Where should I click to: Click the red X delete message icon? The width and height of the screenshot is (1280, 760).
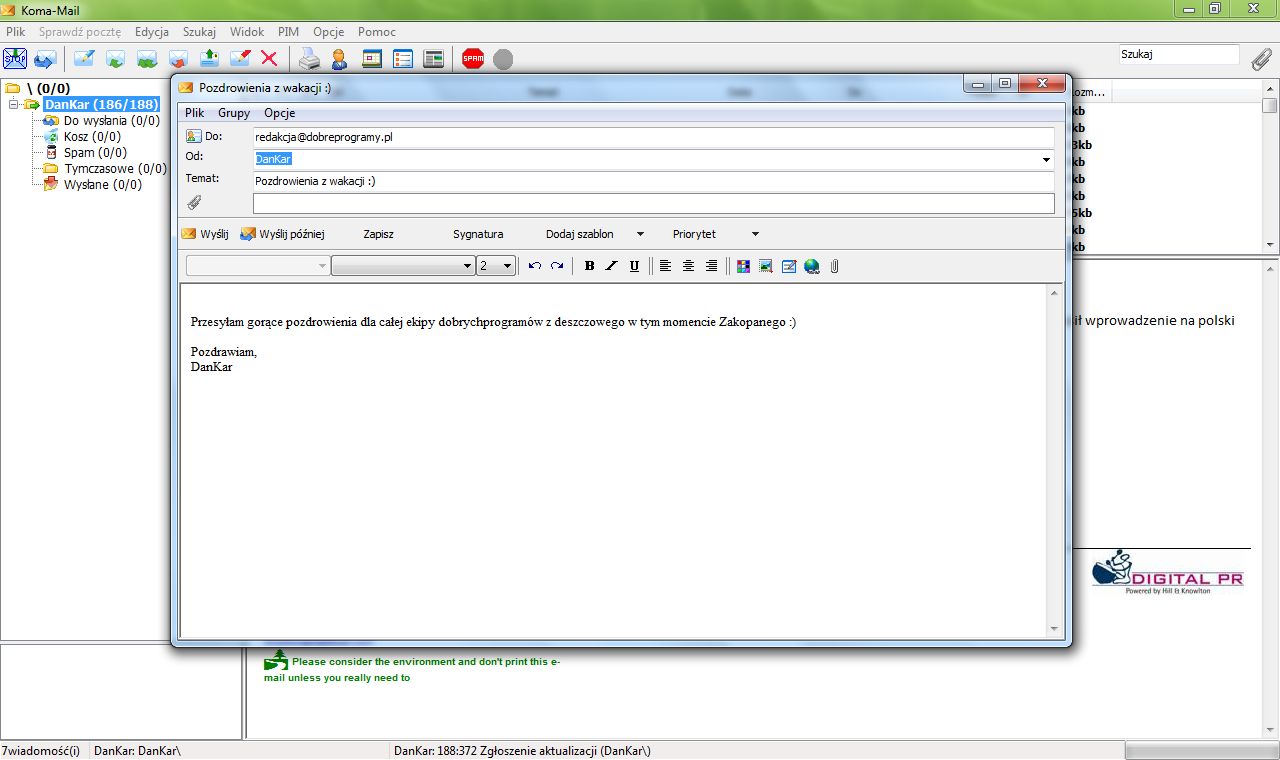pos(269,59)
